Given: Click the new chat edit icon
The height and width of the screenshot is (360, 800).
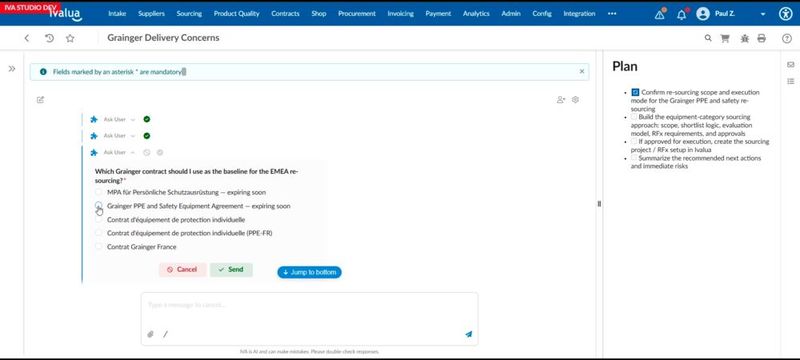Looking at the screenshot, I should point(40,100).
